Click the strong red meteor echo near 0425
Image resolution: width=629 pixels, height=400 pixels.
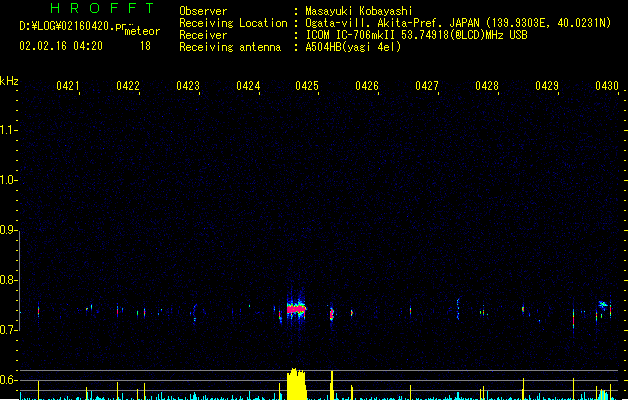tap(296, 309)
